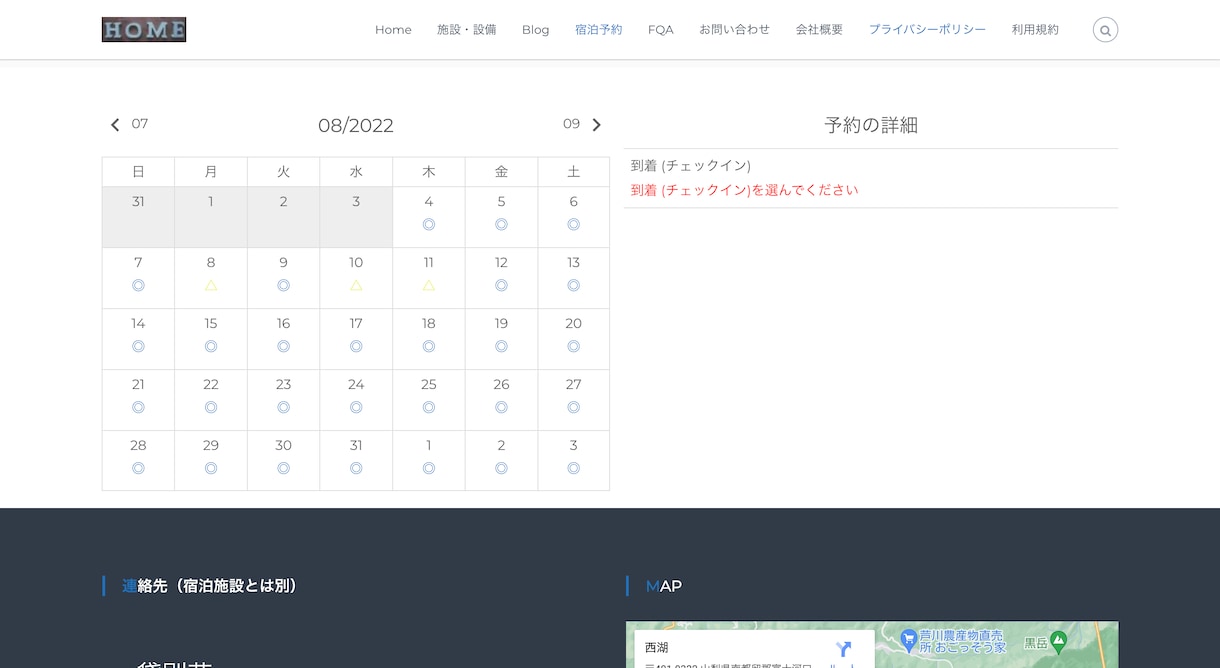
Task: Select August 7 availability circle
Action: tap(138, 286)
